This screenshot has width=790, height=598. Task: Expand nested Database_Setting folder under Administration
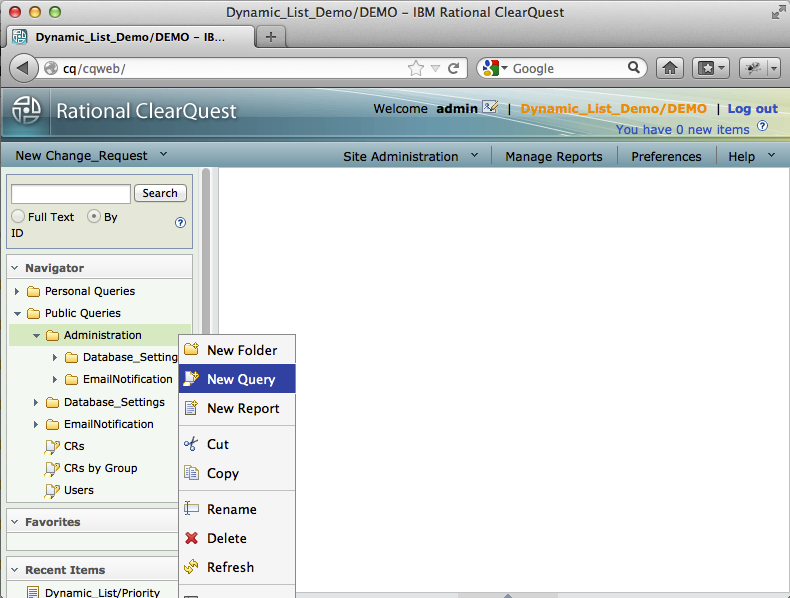coord(55,357)
